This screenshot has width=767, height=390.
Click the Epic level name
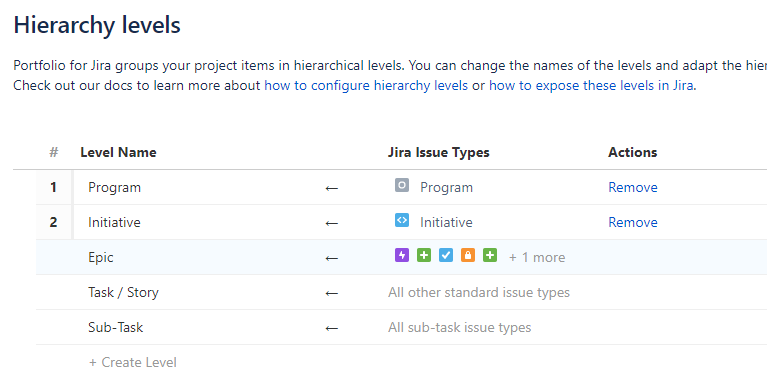point(101,257)
